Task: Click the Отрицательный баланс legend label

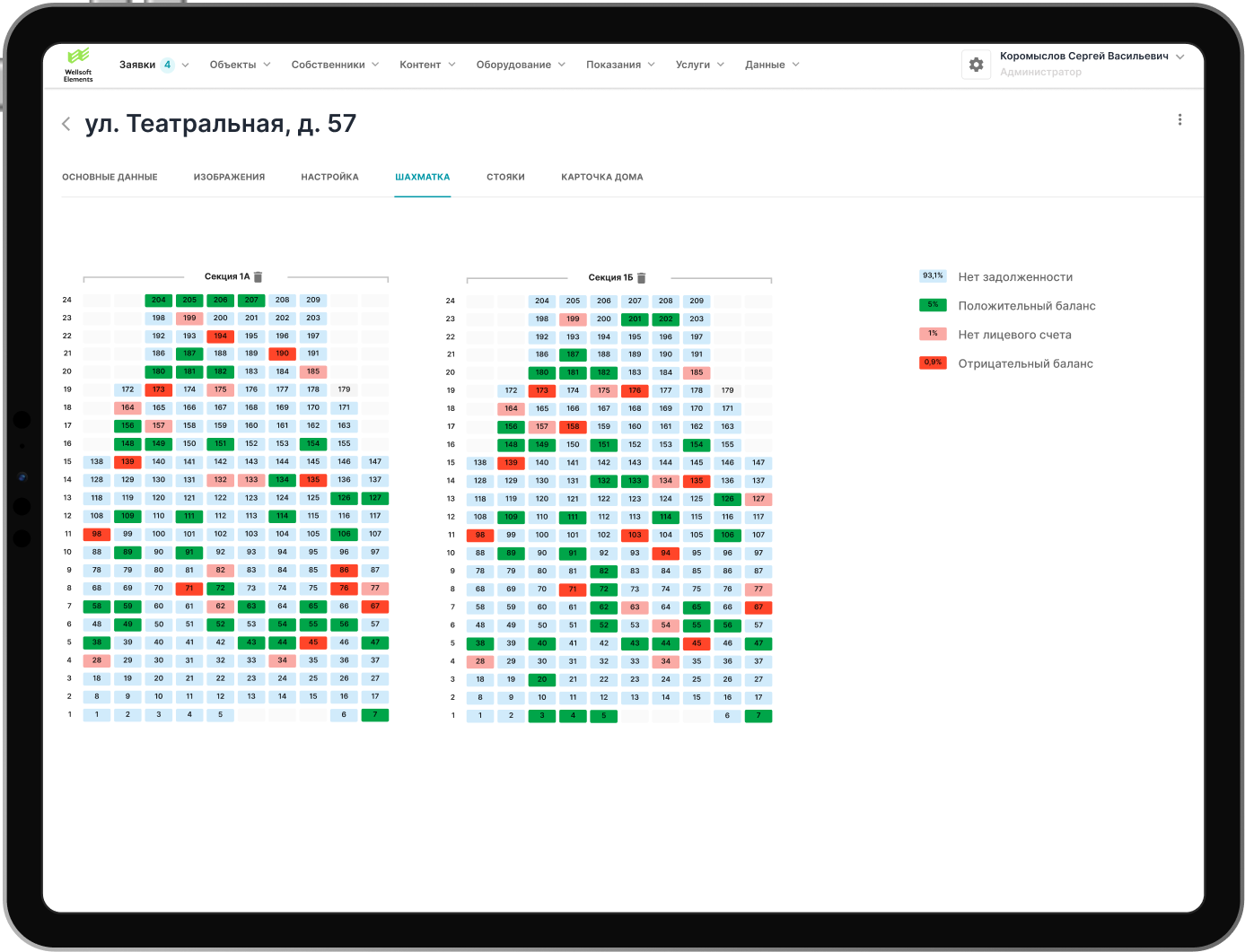Action: 1025,363
